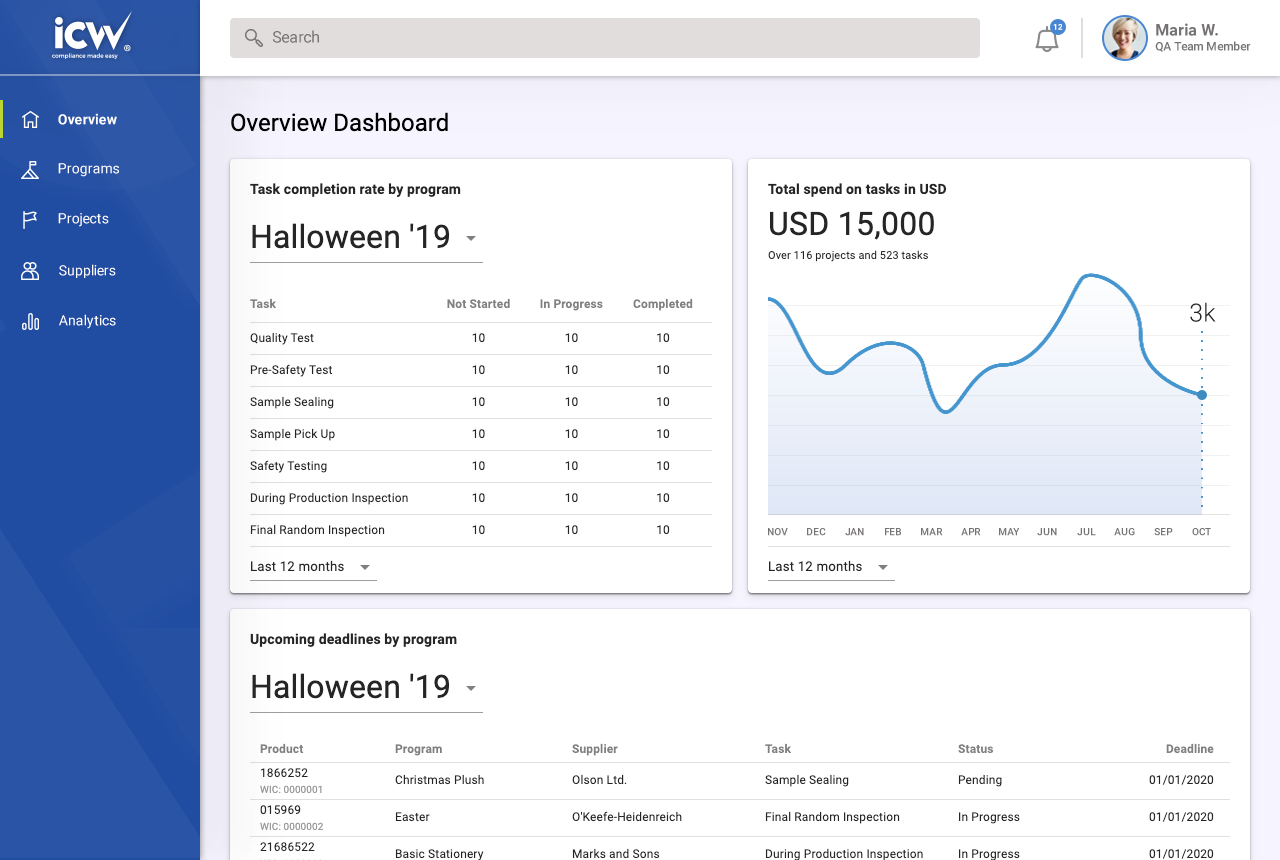Click the Programs icon in sidebar

click(31, 169)
